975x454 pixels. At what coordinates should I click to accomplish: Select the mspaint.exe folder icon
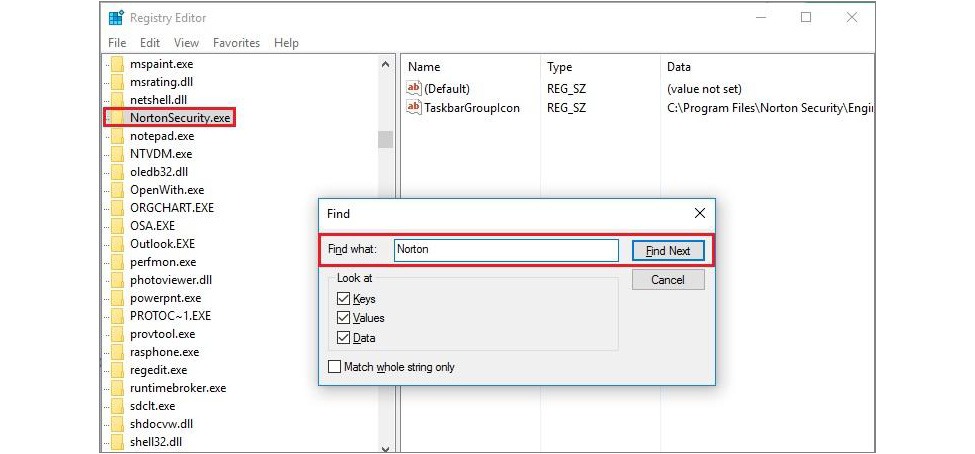click(x=117, y=63)
